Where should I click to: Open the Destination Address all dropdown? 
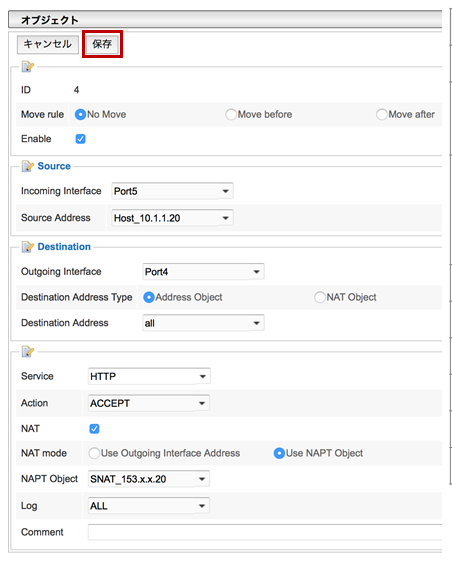click(x=203, y=323)
